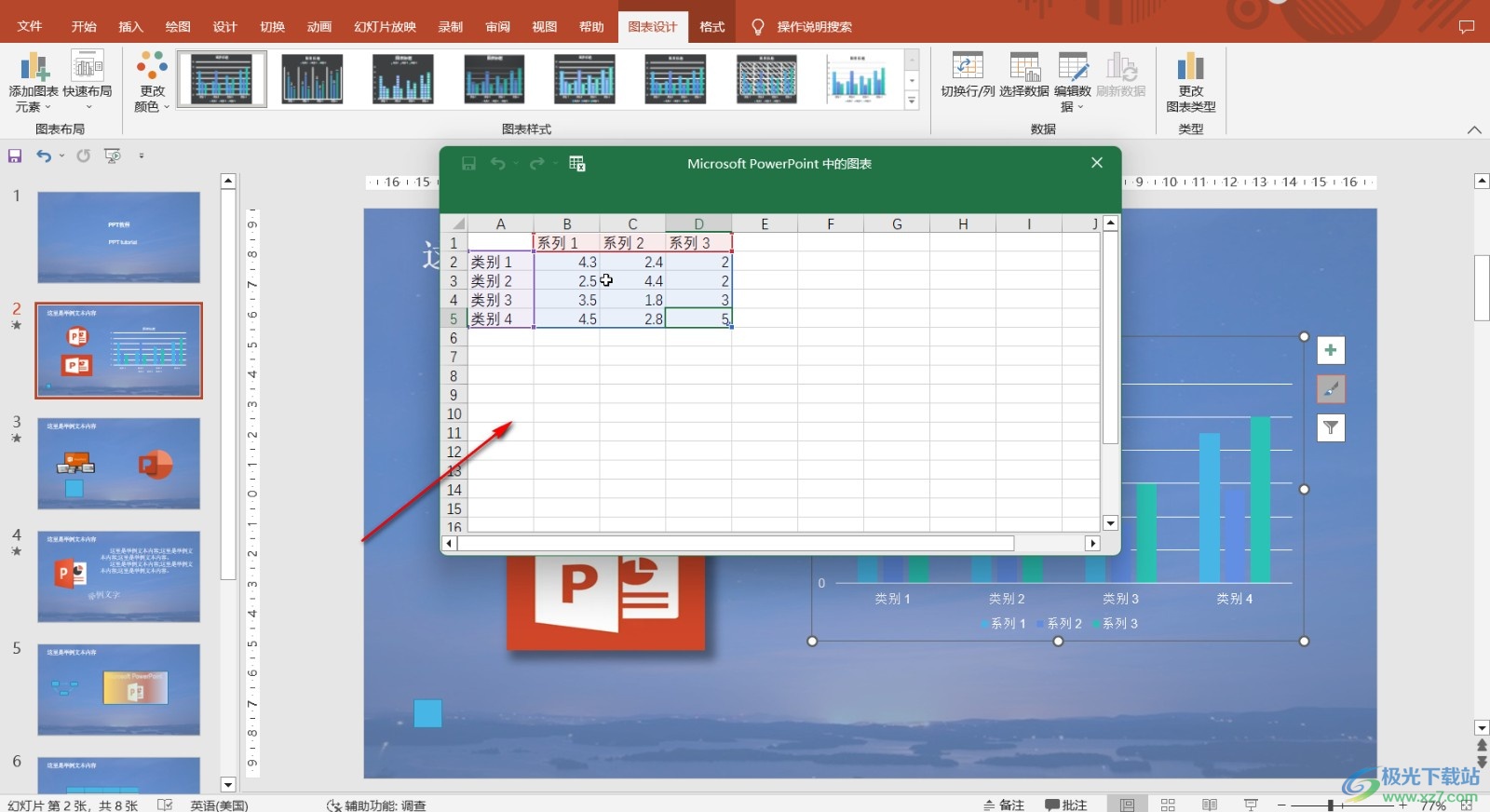Apply the second chart style thumbnail
1490x812 pixels.
point(312,79)
